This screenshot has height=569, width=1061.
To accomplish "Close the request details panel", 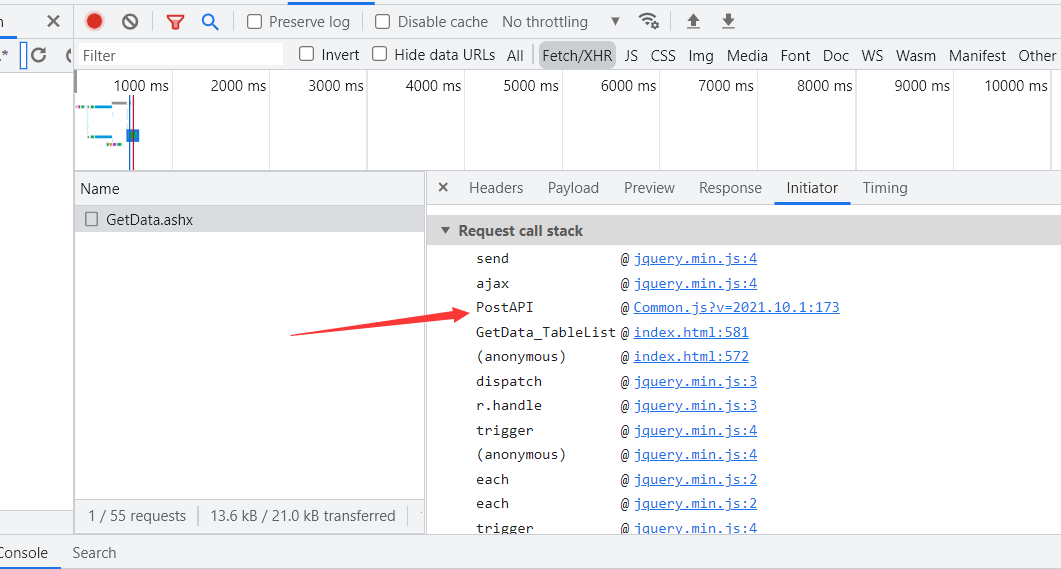I will [x=443, y=187].
